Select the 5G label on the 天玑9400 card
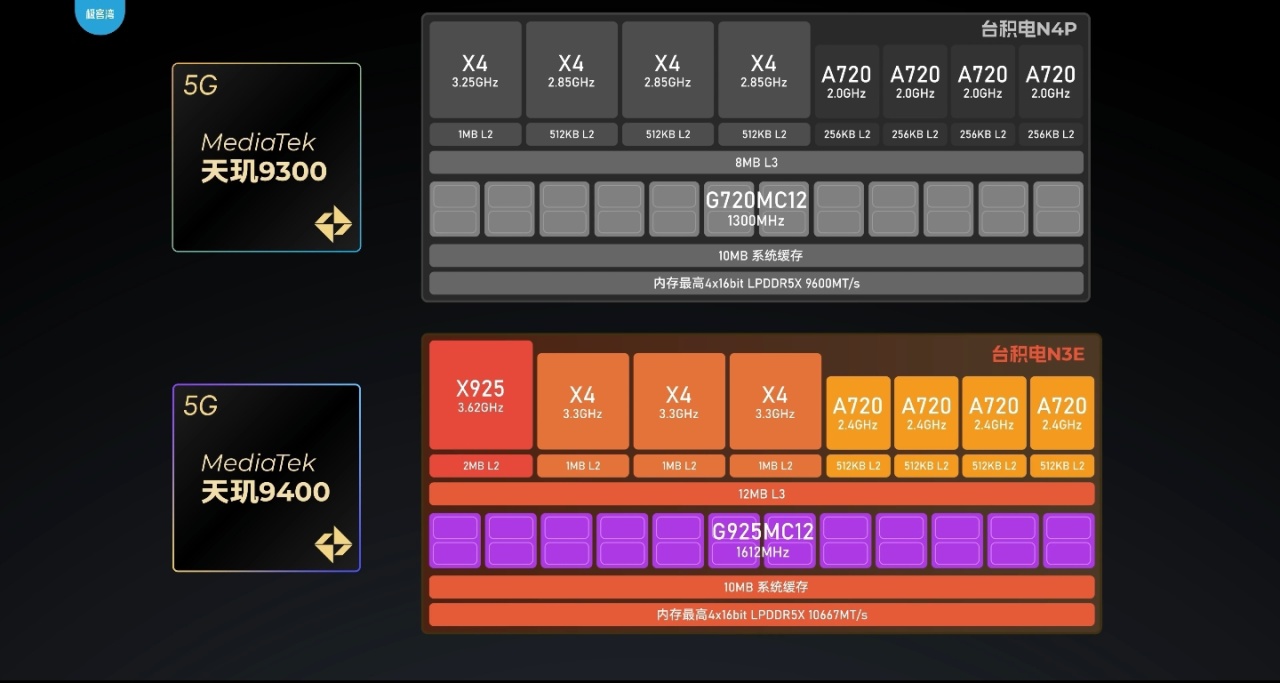This screenshot has width=1280, height=683. pyautogui.click(x=200, y=405)
